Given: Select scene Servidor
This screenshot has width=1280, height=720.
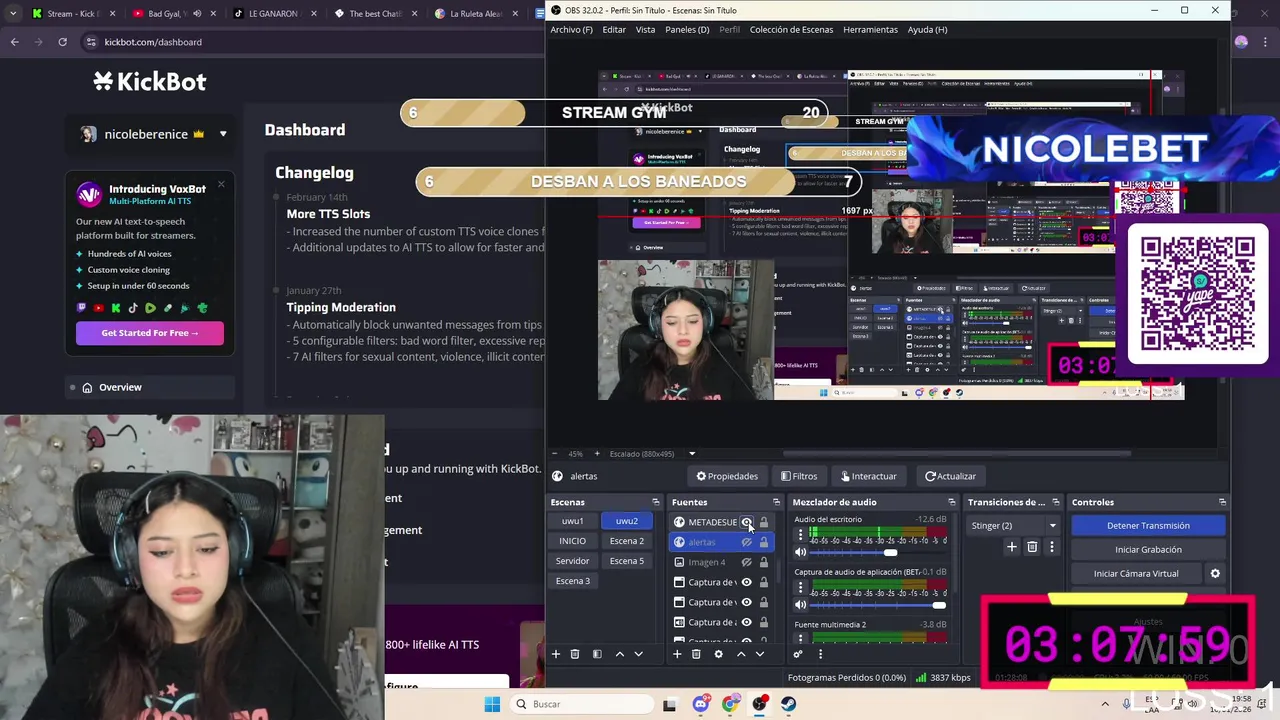Looking at the screenshot, I should [573, 561].
